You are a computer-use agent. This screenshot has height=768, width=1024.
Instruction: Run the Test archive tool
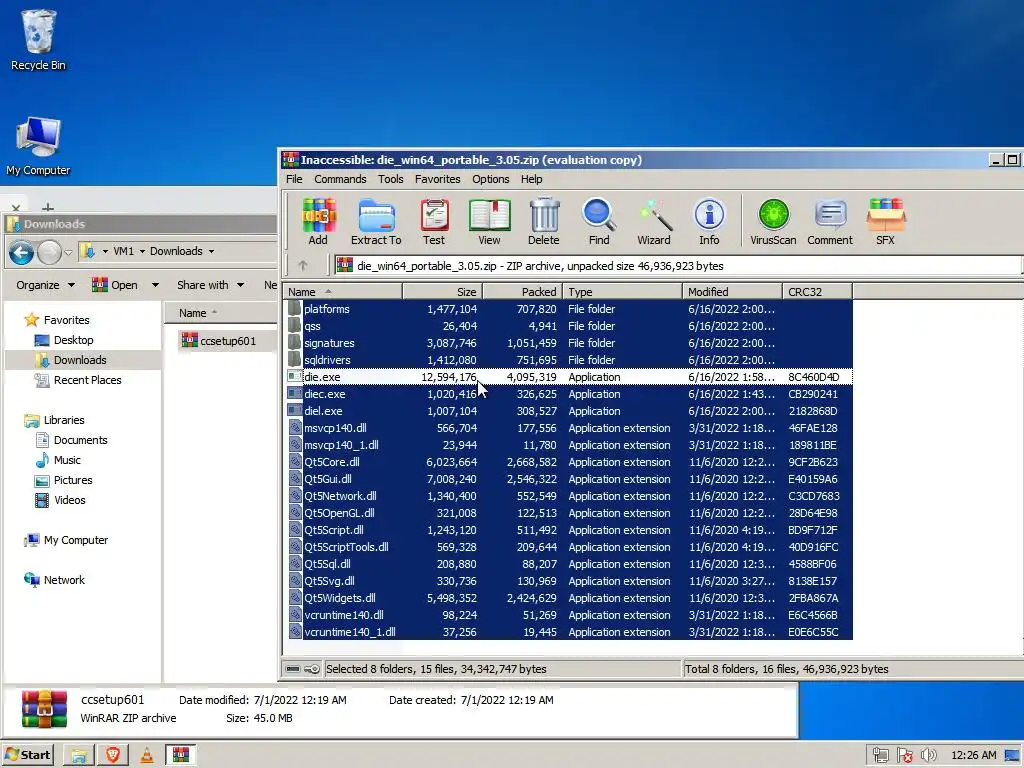(434, 222)
